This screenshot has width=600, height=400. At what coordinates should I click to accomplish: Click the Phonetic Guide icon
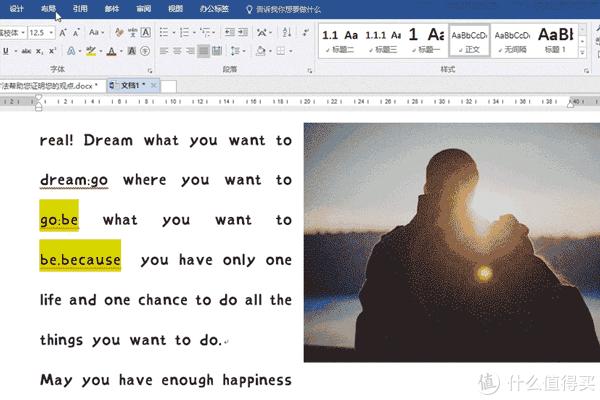[x=133, y=33]
